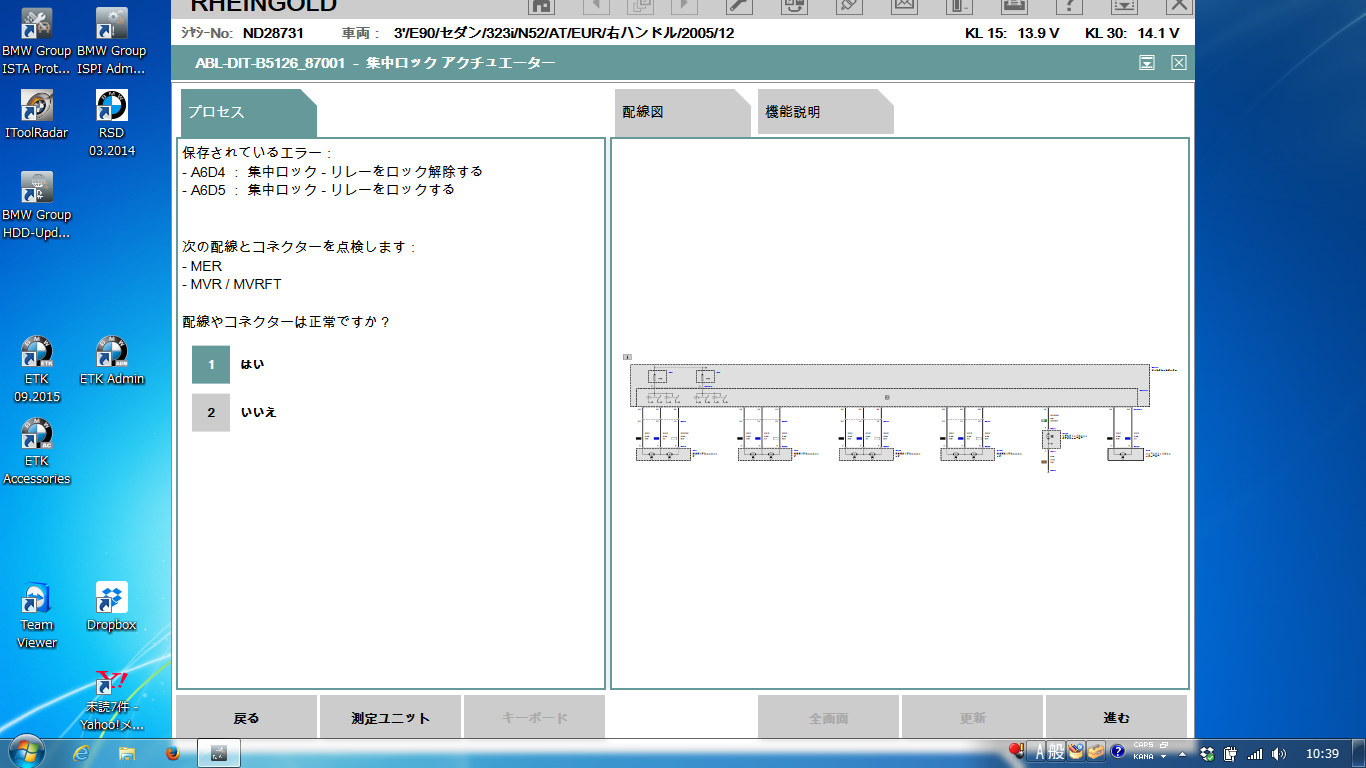The height and width of the screenshot is (768, 1366).
Task: Launch Internet Explorer from taskbar
Action: tap(82, 753)
